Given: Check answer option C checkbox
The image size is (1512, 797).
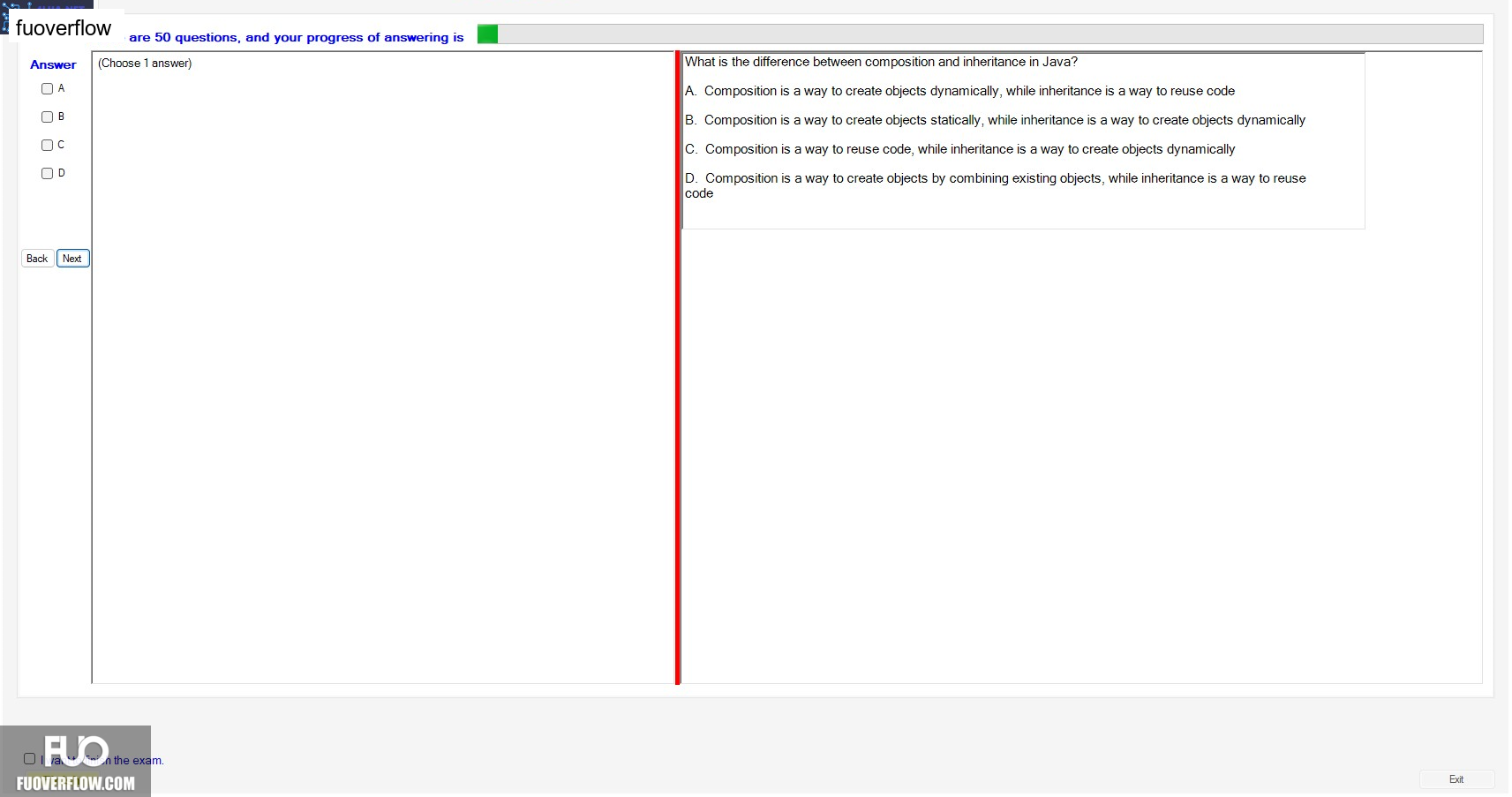Looking at the screenshot, I should click(47, 146).
